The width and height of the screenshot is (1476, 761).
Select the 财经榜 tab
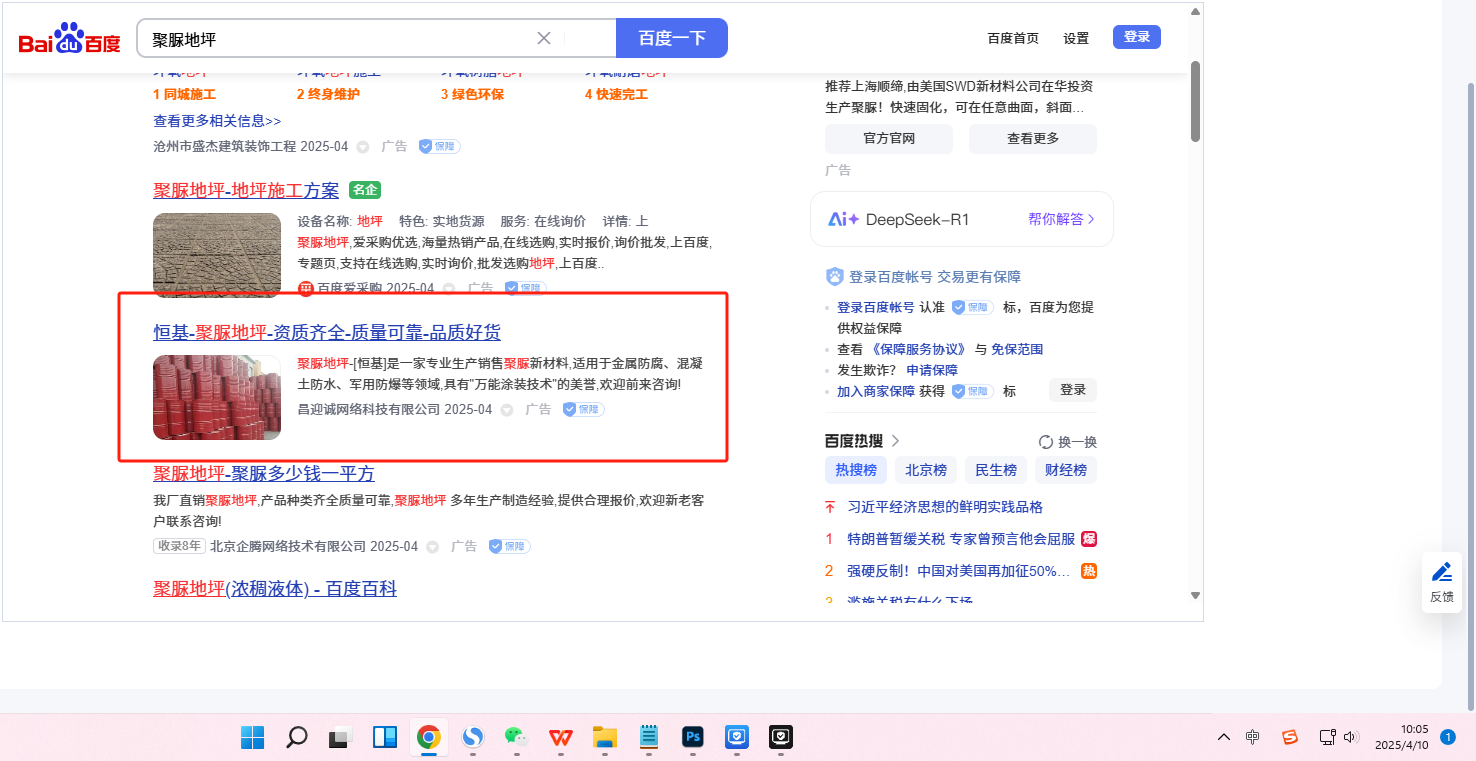1065,470
